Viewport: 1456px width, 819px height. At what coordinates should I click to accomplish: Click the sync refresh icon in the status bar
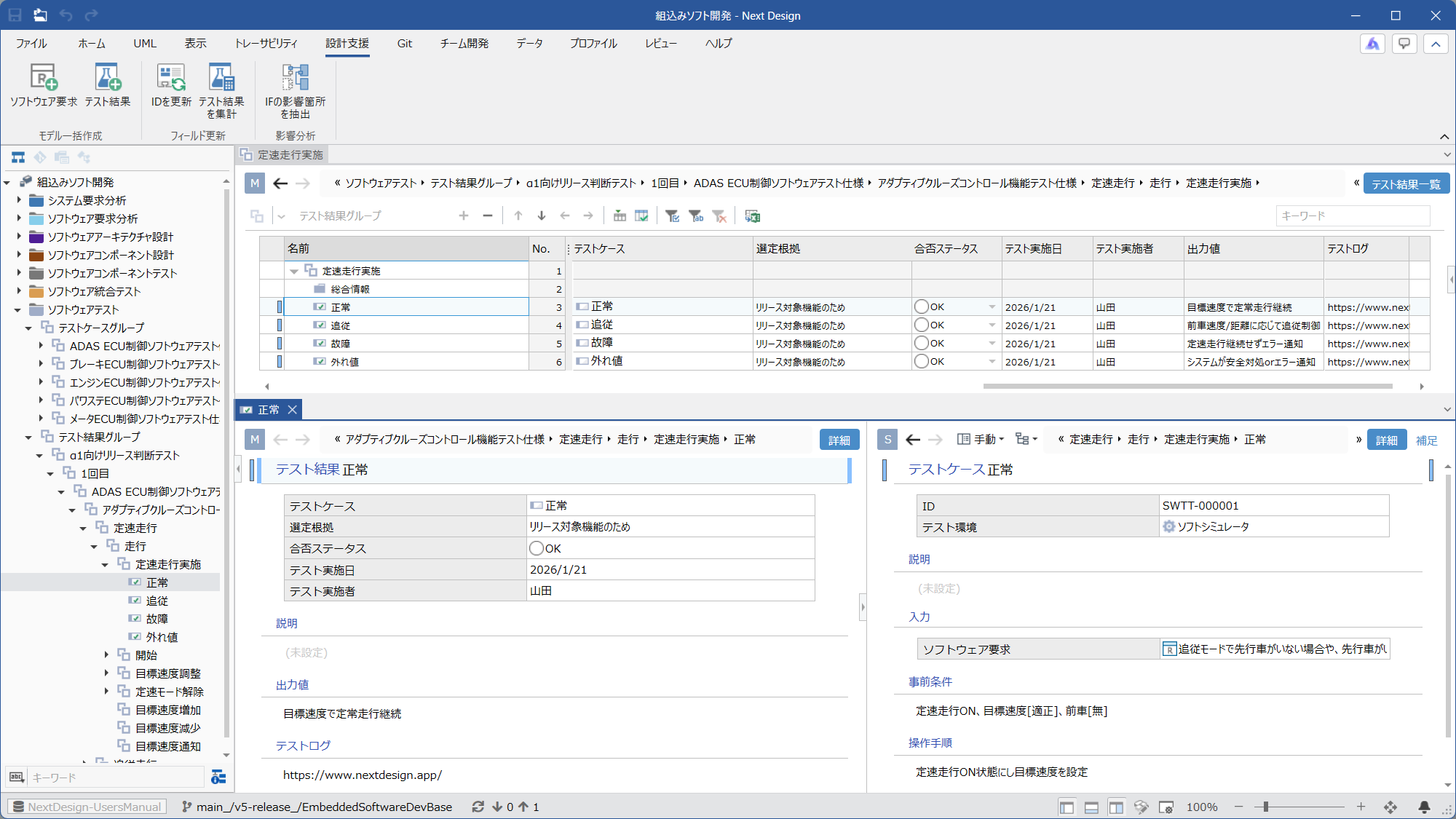478,807
